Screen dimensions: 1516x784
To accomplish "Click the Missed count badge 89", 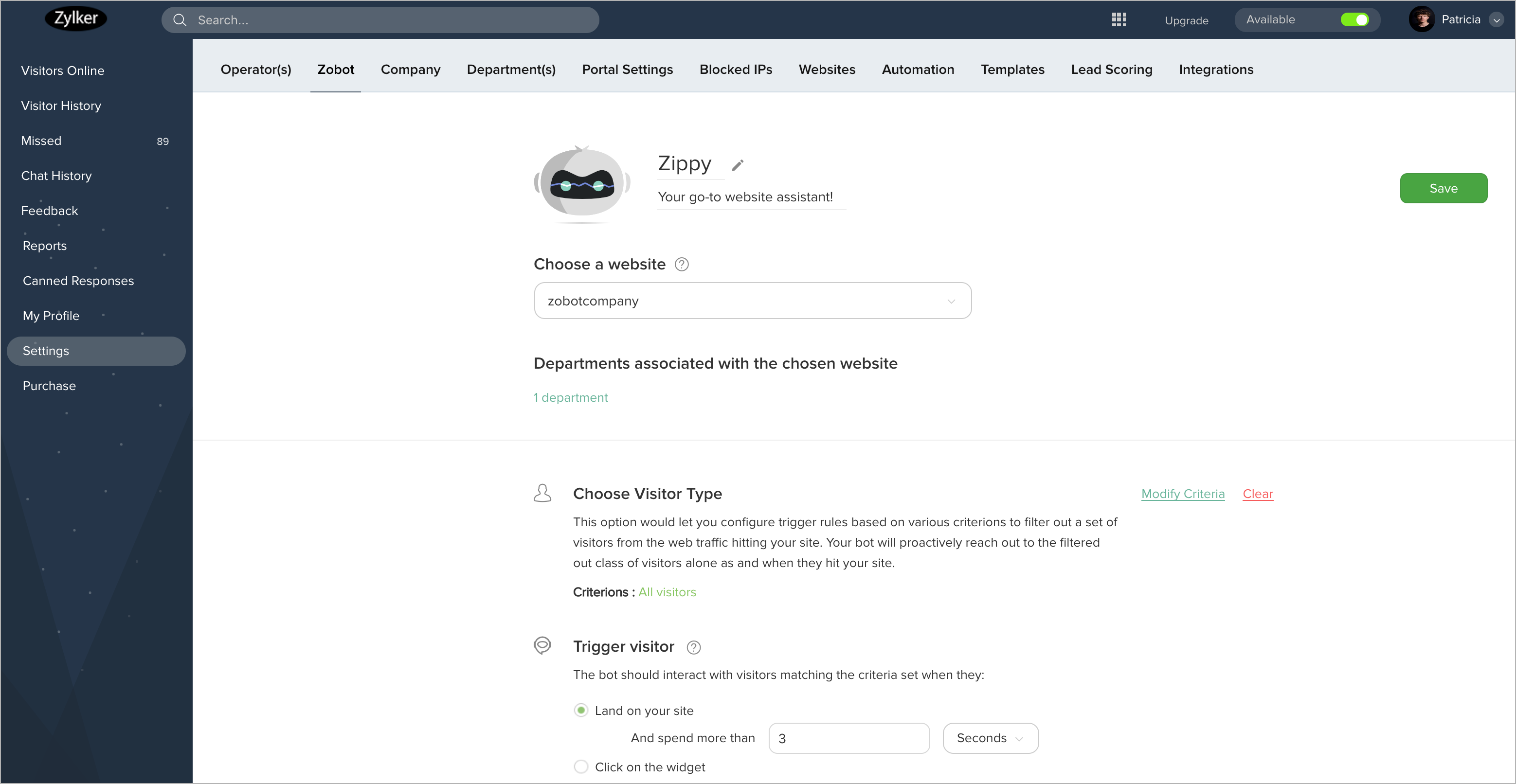I will pos(162,141).
